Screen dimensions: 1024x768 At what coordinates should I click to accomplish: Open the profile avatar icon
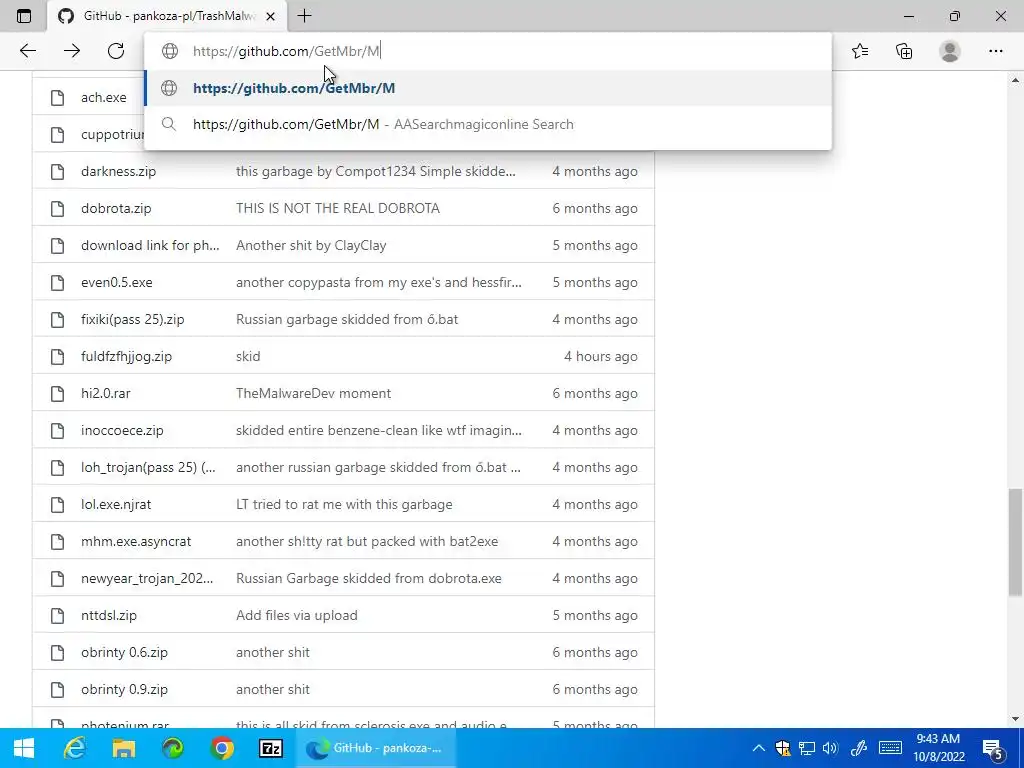950,51
